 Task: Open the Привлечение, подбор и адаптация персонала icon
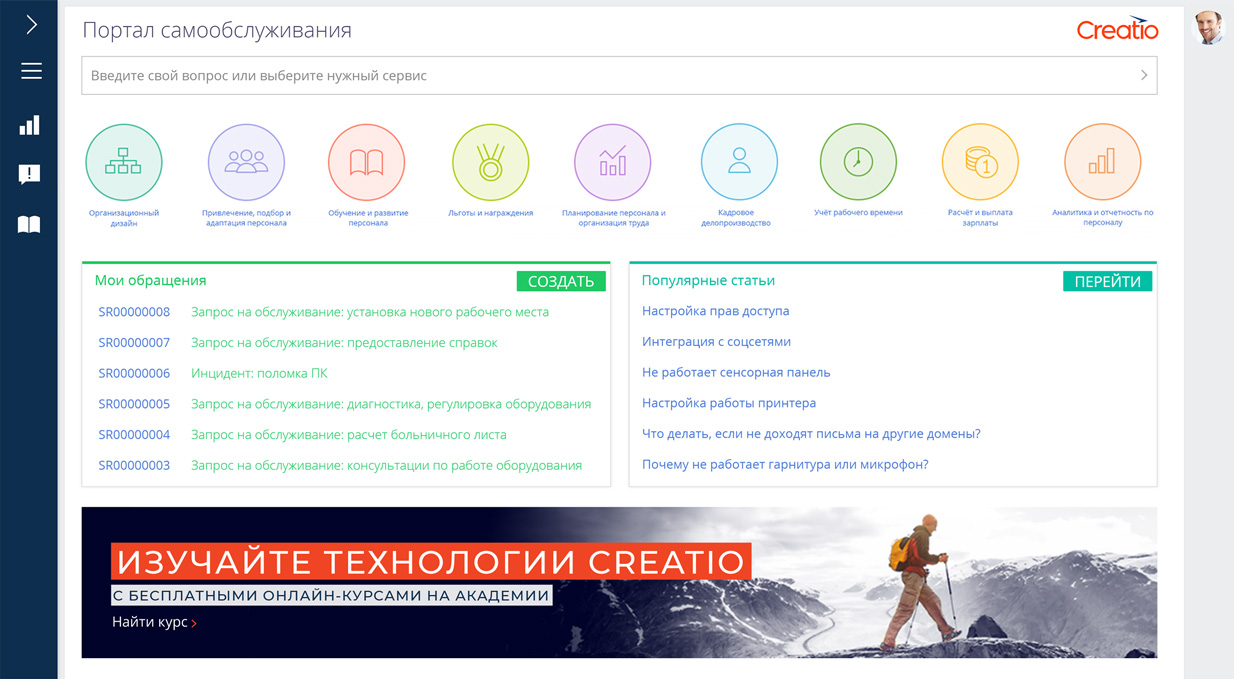(246, 162)
